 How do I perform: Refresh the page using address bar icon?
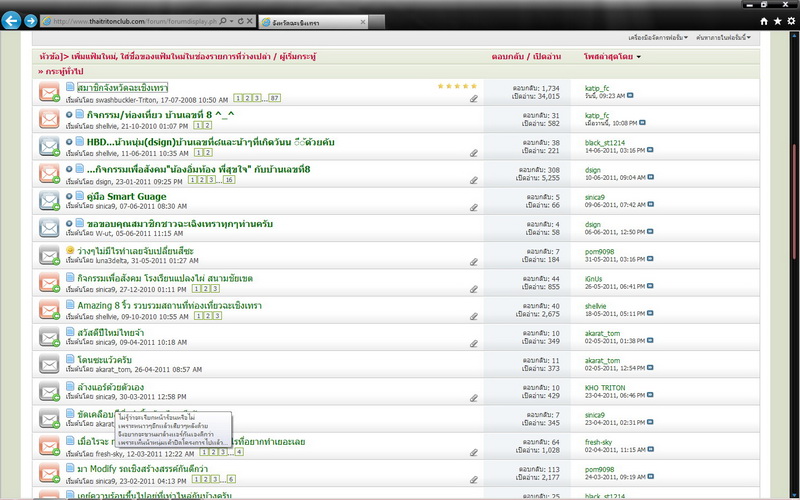[x=241, y=21]
